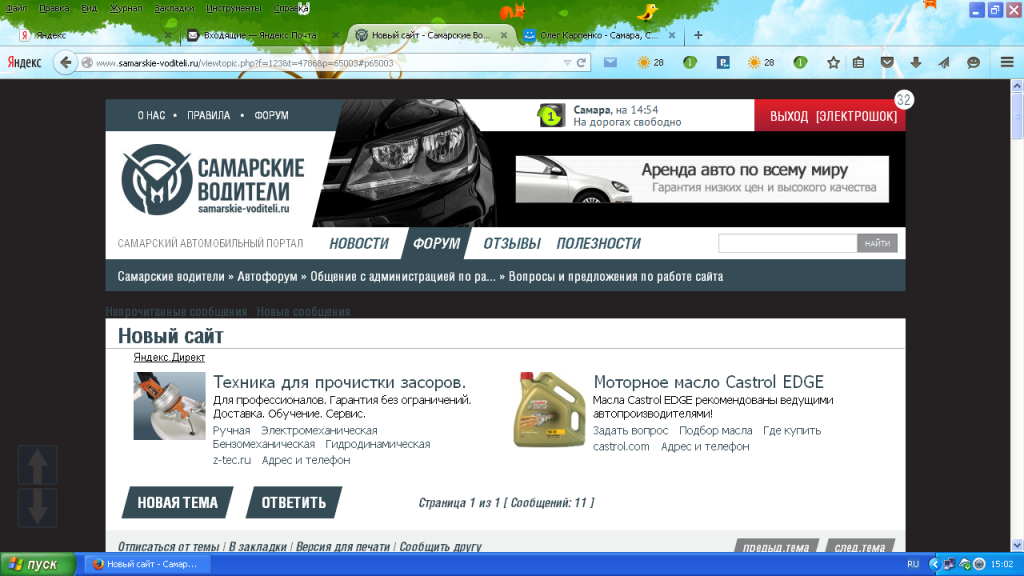Open the Windows пуск start button
The width and height of the screenshot is (1024, 576).
coord(38,564)
